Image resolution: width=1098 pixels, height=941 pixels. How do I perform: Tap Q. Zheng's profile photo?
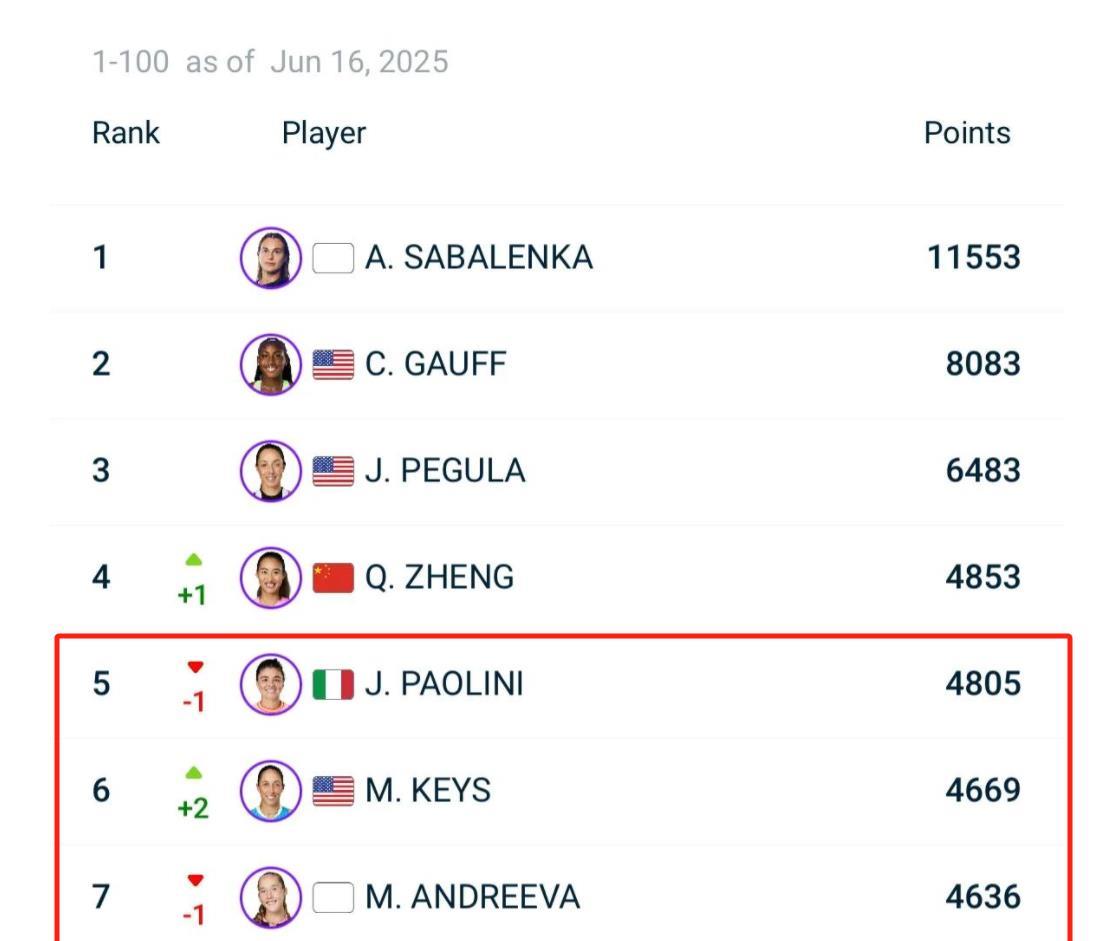point(270,577)
